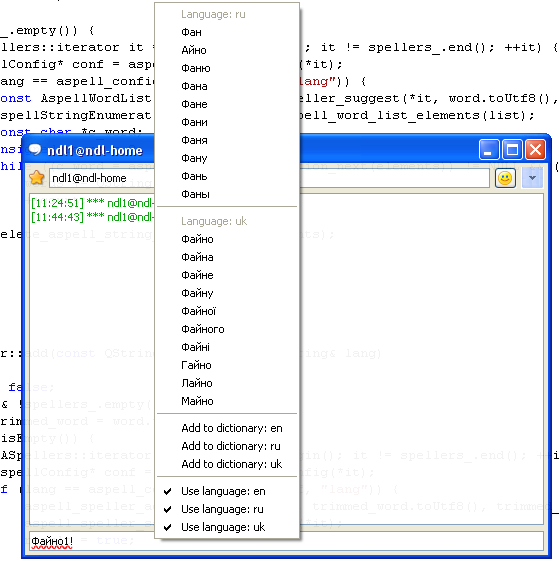Choose the Ukrainian suggestion Файно
Image resolution: width=559 pixels, height=566 pixels.
pyautogui.click(x=227, y=239)
